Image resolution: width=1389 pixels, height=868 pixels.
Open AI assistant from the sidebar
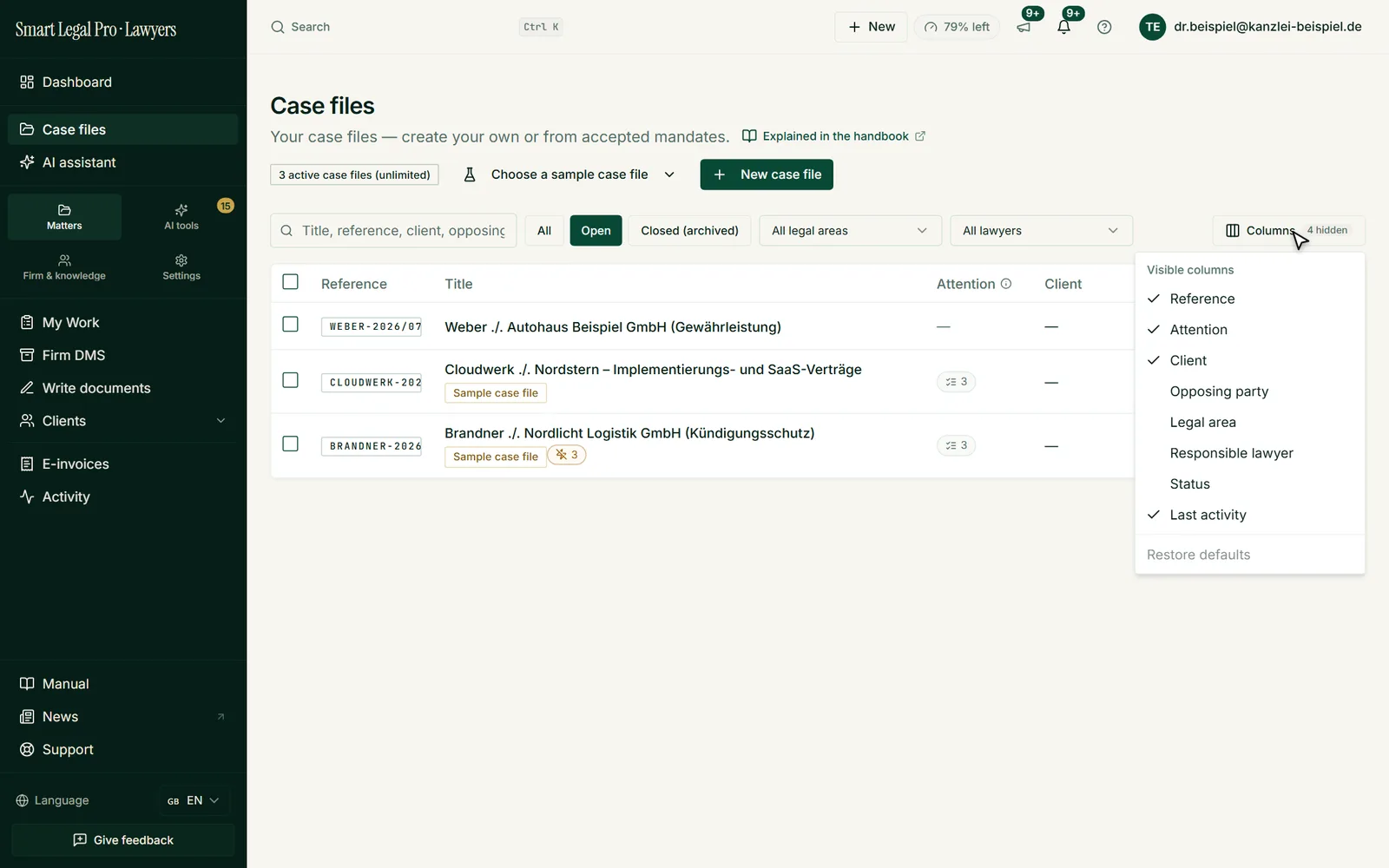pyautogui.click(x=123, y=162)
